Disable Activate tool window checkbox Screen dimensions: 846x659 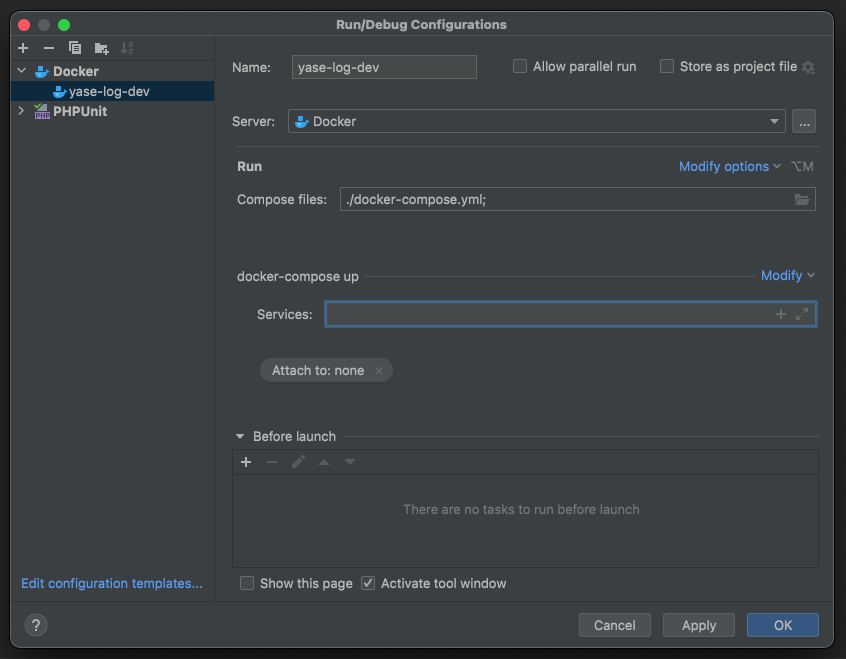pyautogui.click(x=368, y=583)
